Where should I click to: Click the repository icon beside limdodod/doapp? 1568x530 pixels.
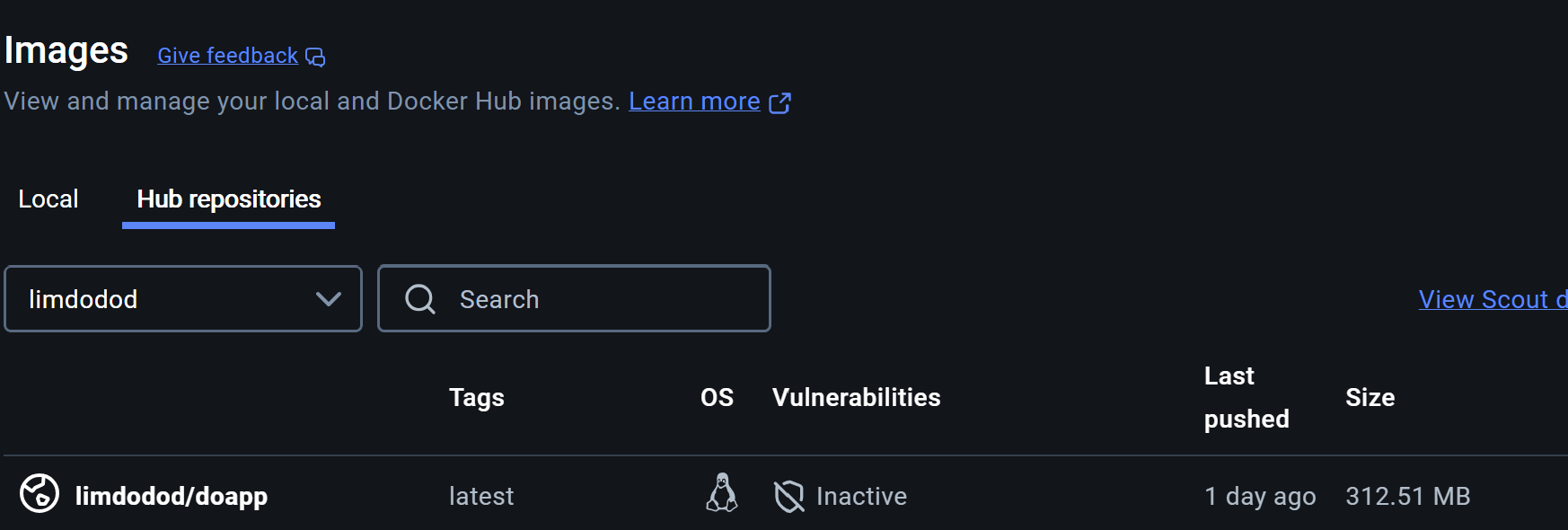40,494
